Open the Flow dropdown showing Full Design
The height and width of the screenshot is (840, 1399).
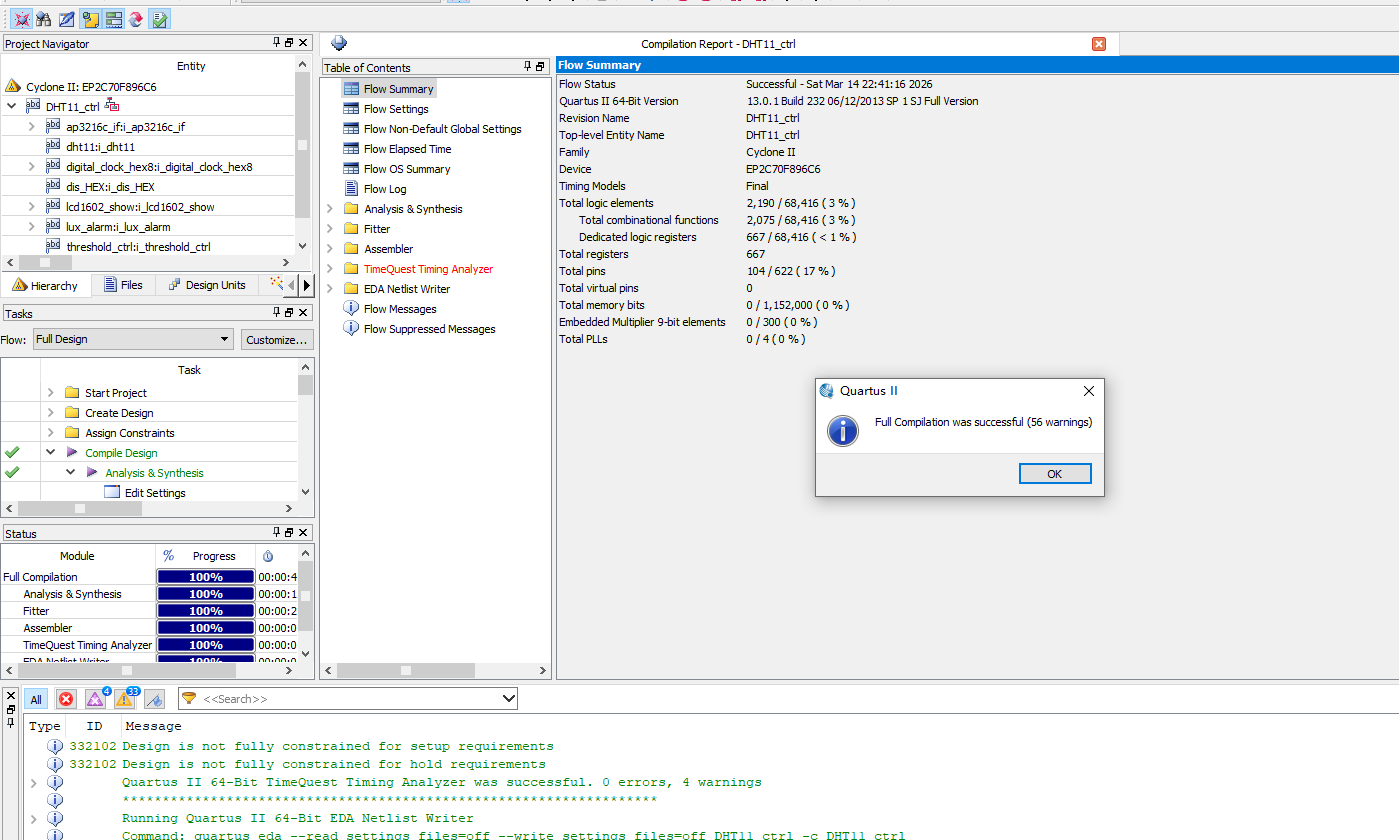click(x=133, y=339)
